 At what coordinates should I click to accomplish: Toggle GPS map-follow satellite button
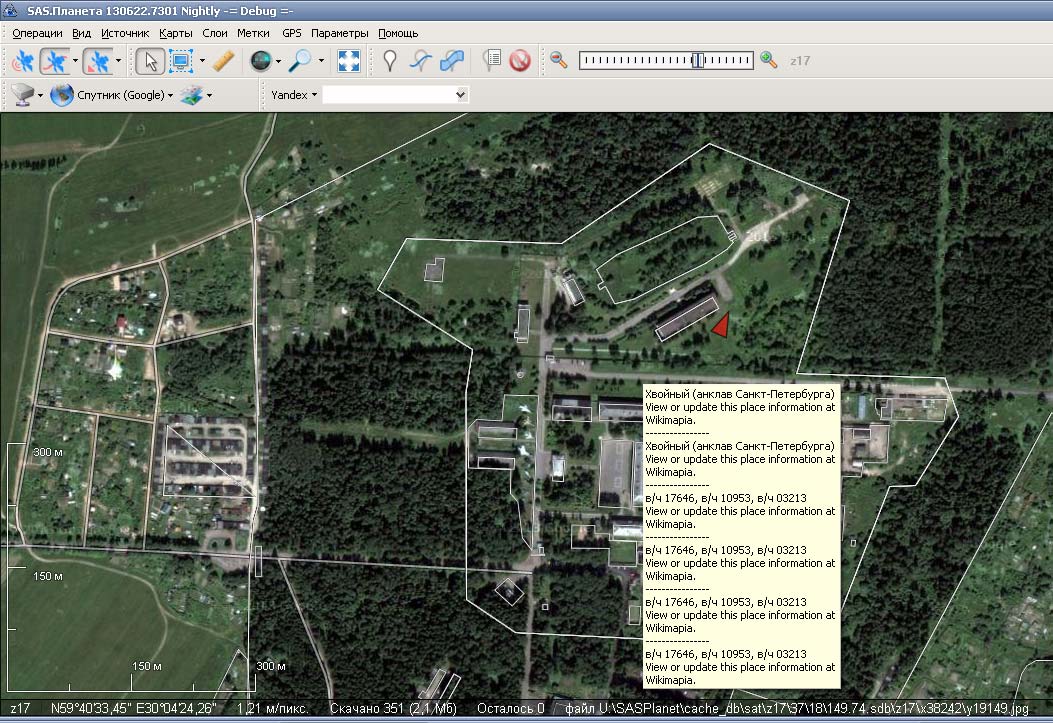[97, 61]
